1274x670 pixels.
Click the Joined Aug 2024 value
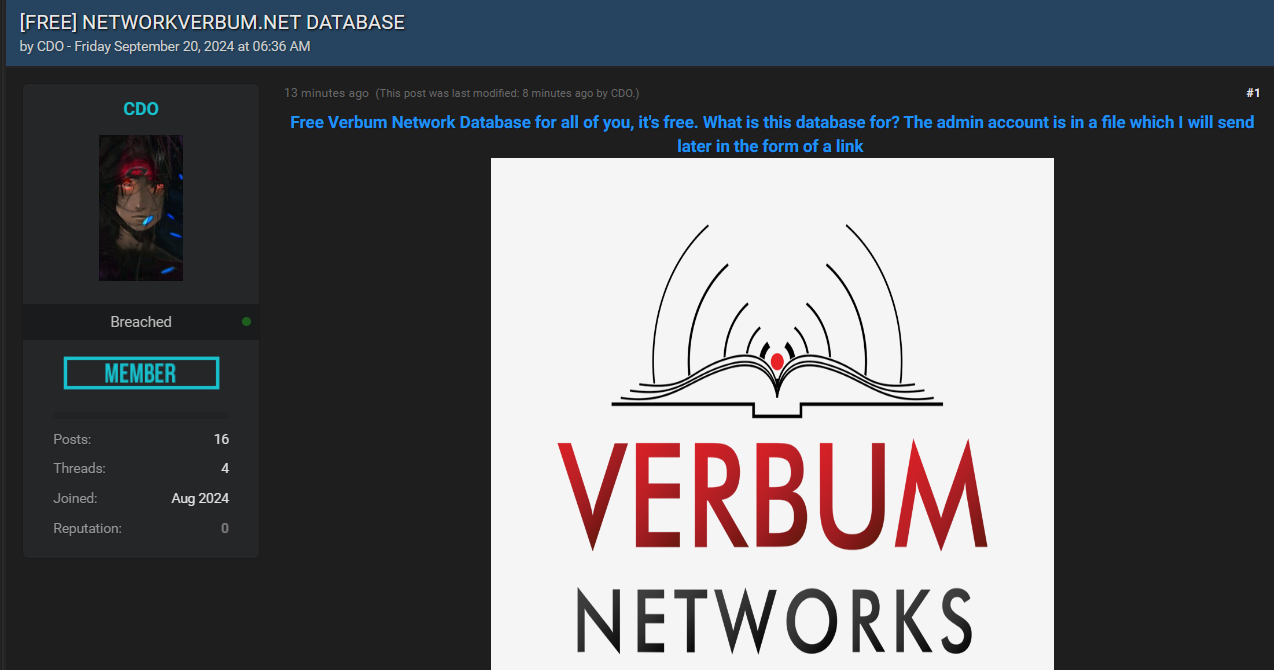(x=200, y=498)
